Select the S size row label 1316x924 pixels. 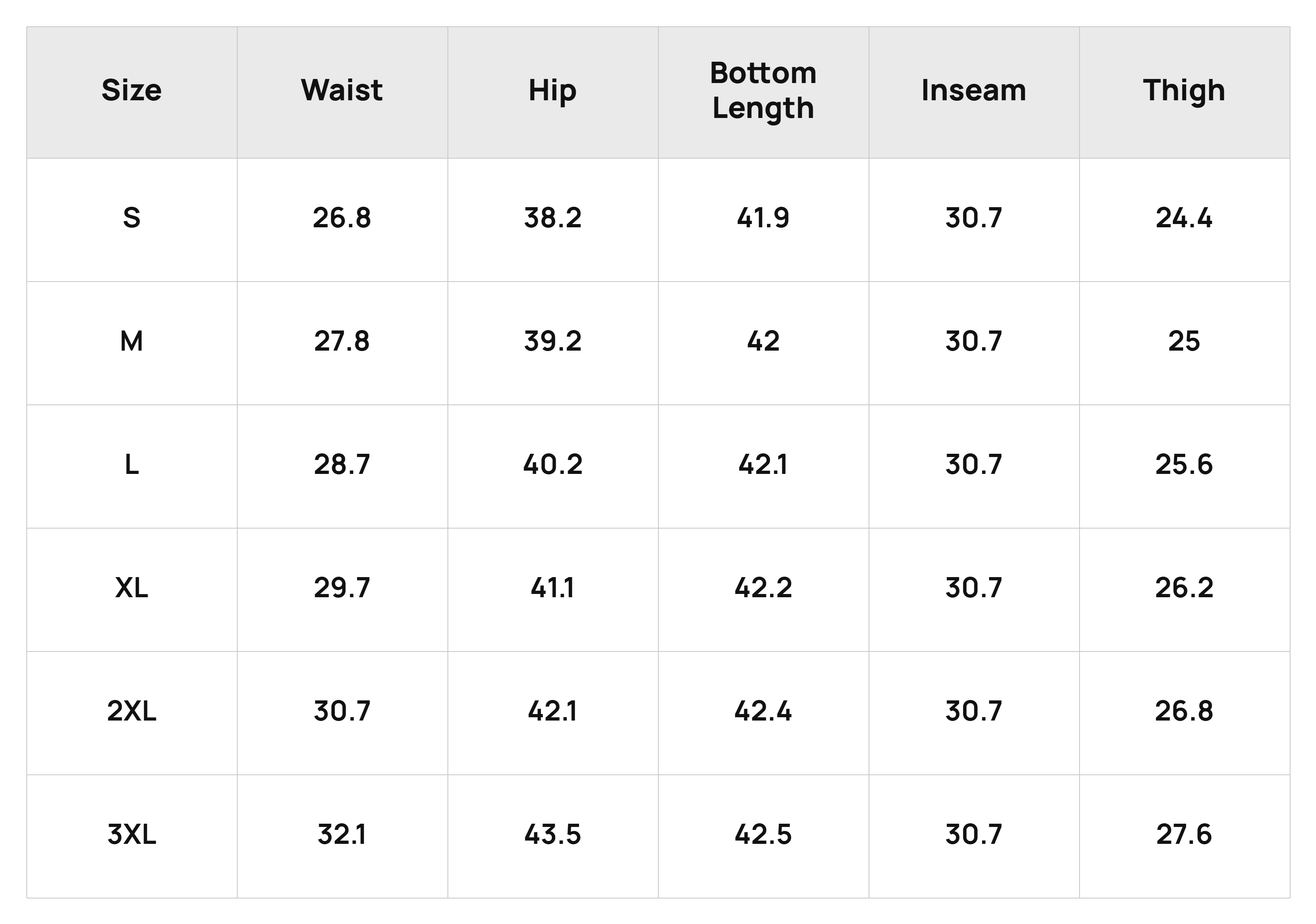tap(132, 218)
